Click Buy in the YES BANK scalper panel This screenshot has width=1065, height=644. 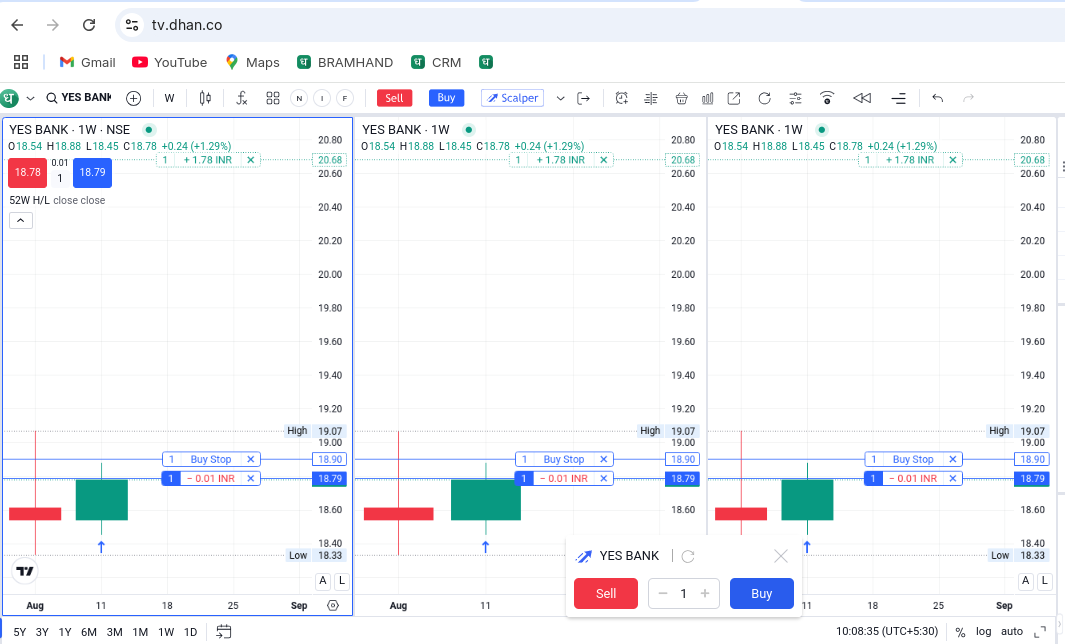(761, 593)
